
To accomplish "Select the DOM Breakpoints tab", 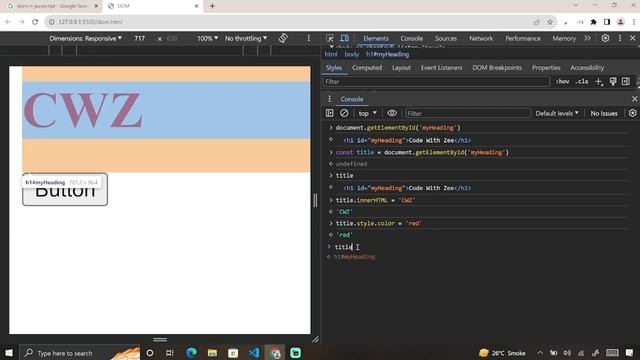I will point(497,68).
